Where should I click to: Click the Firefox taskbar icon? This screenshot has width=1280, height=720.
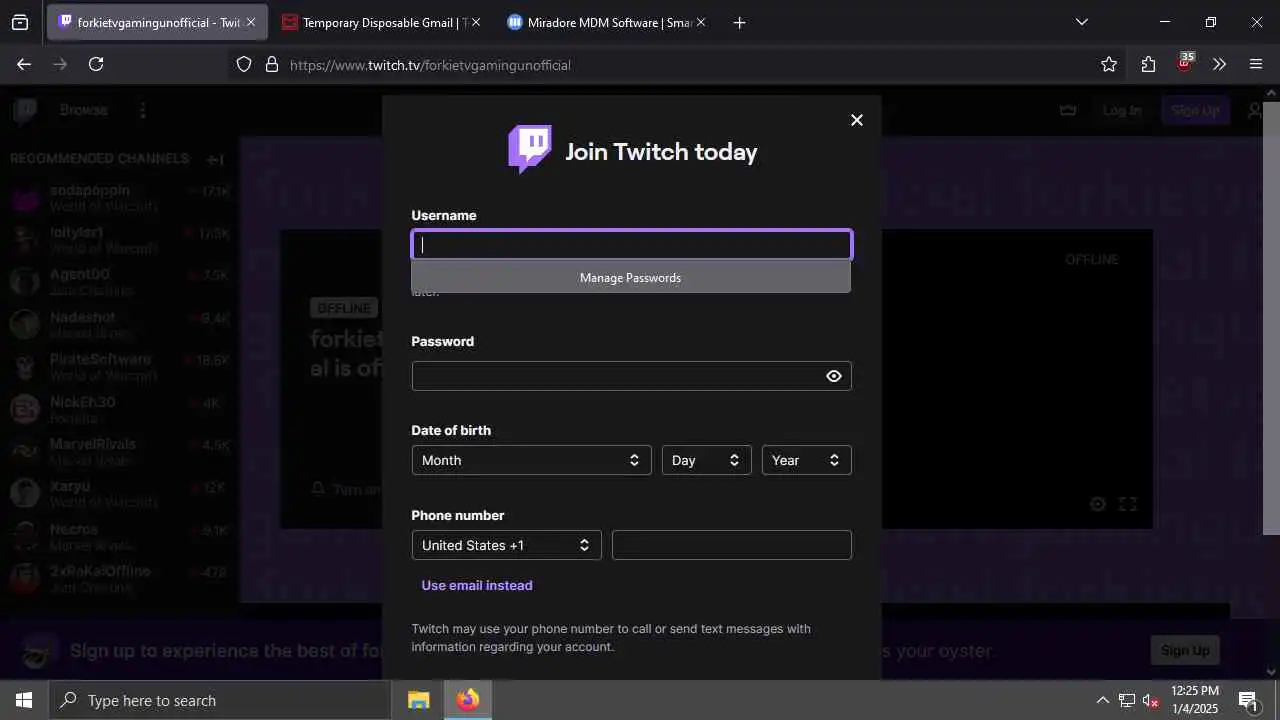(x=468, y=700)
